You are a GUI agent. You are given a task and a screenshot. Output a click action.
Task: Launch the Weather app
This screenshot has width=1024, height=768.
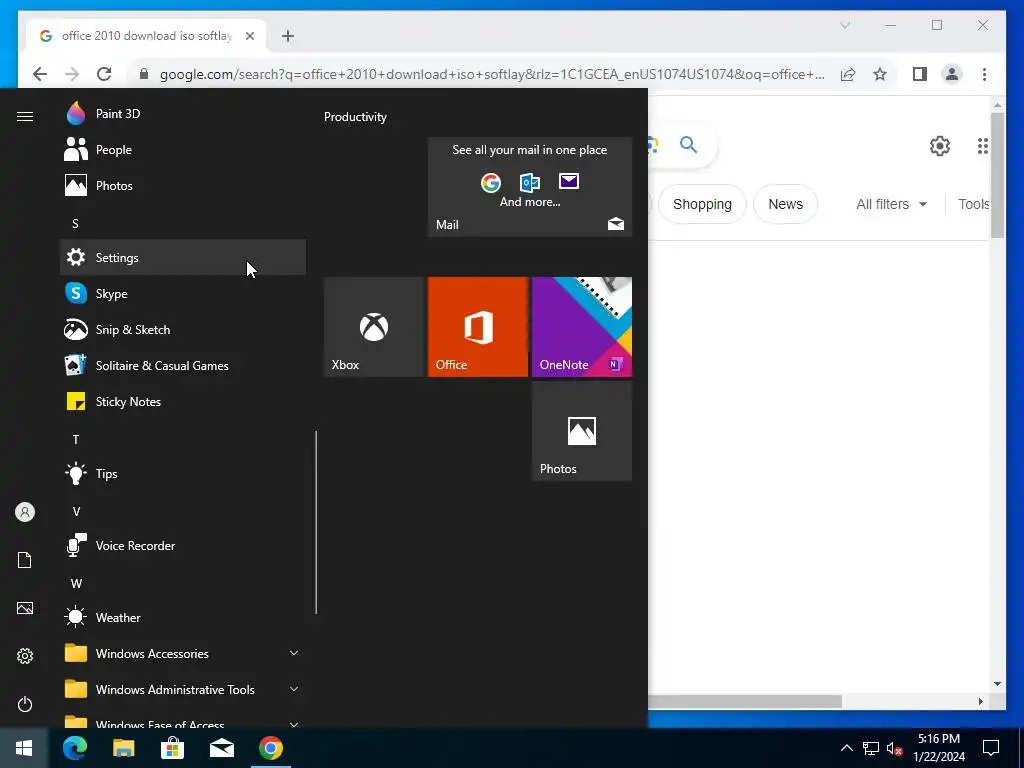(x=183, y=617)
